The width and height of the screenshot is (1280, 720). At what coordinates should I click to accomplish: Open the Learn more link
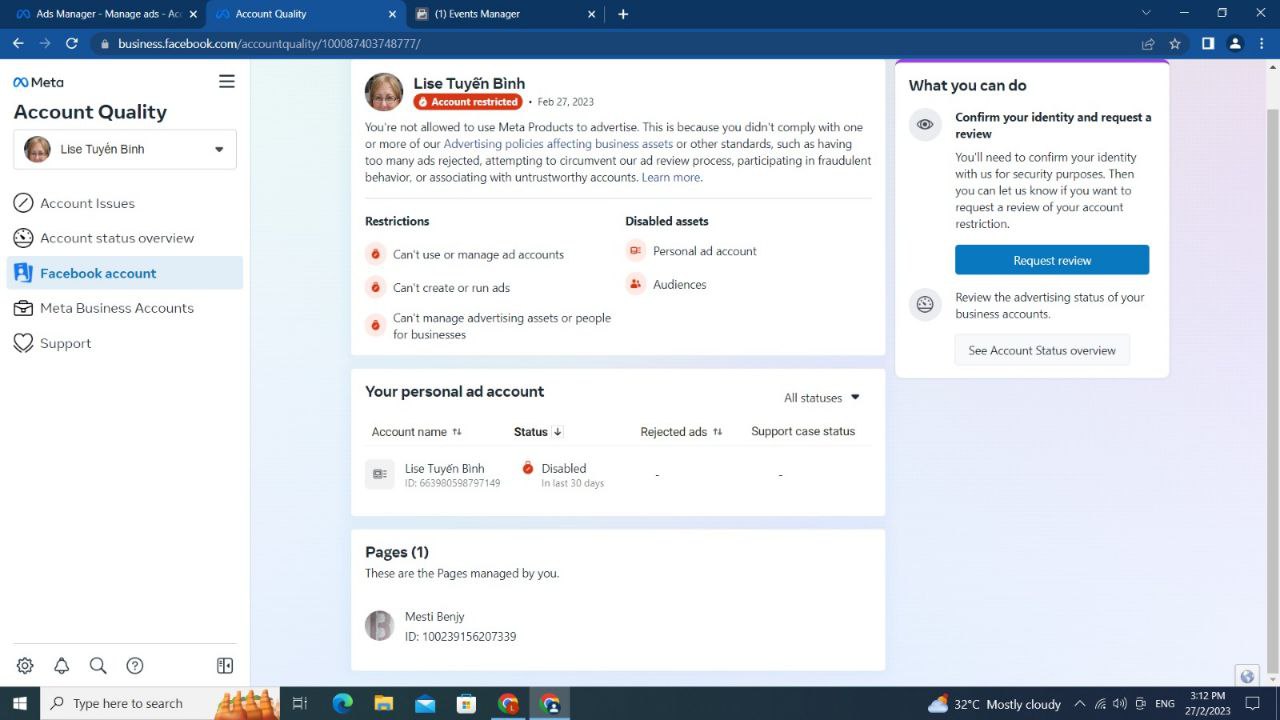tap(671, 177)
